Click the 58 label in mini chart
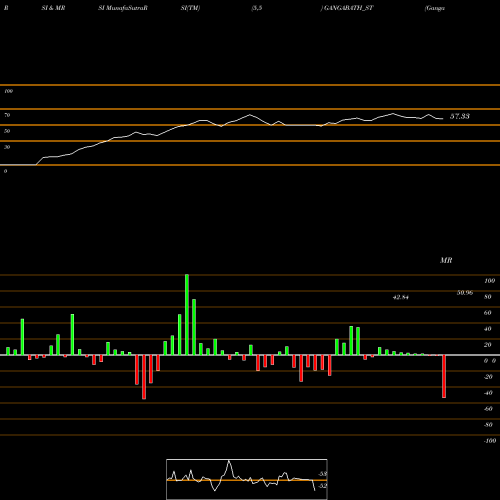 [323, 474]
